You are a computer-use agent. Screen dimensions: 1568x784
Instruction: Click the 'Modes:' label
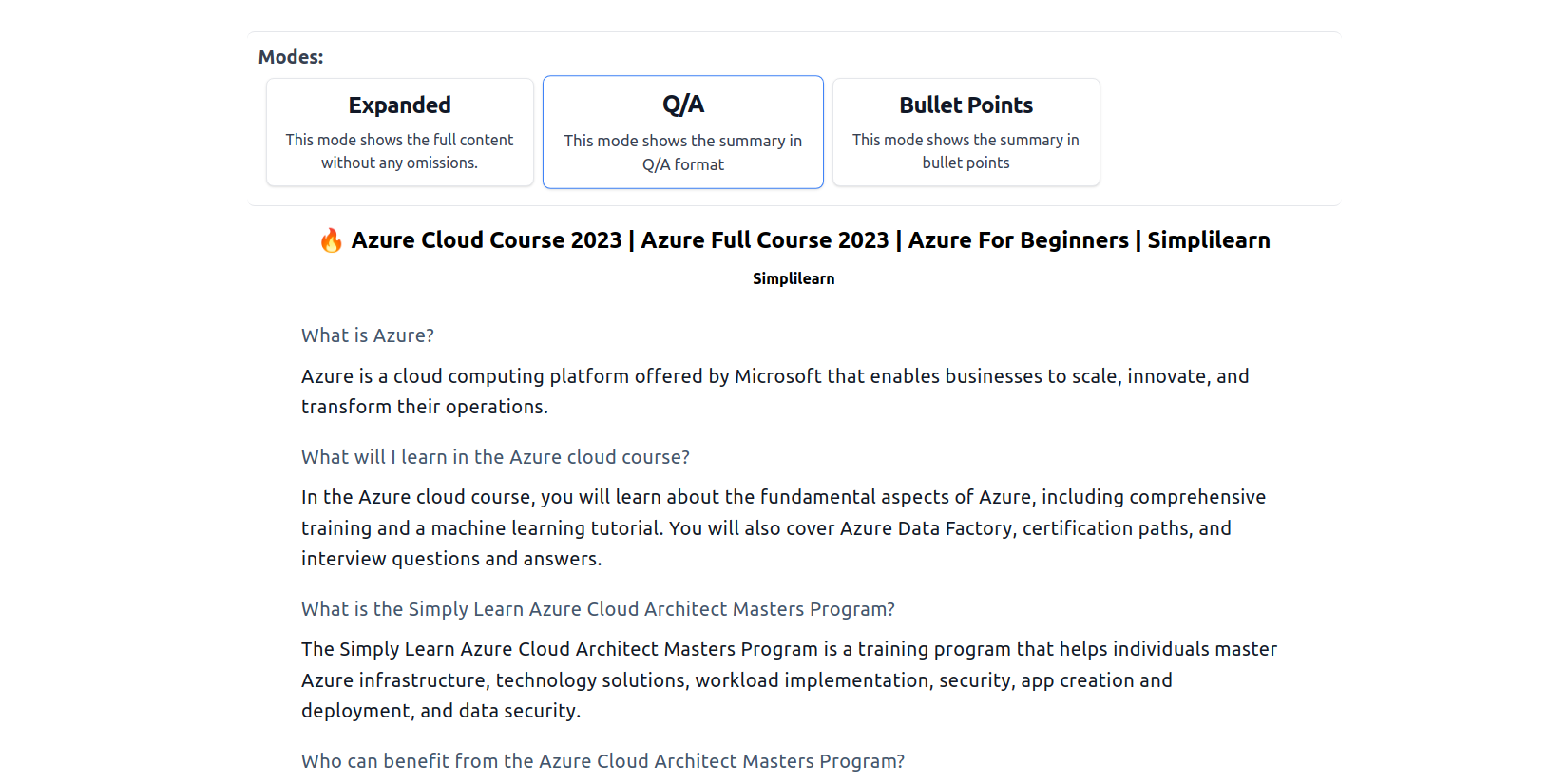(x=291, y=57)
